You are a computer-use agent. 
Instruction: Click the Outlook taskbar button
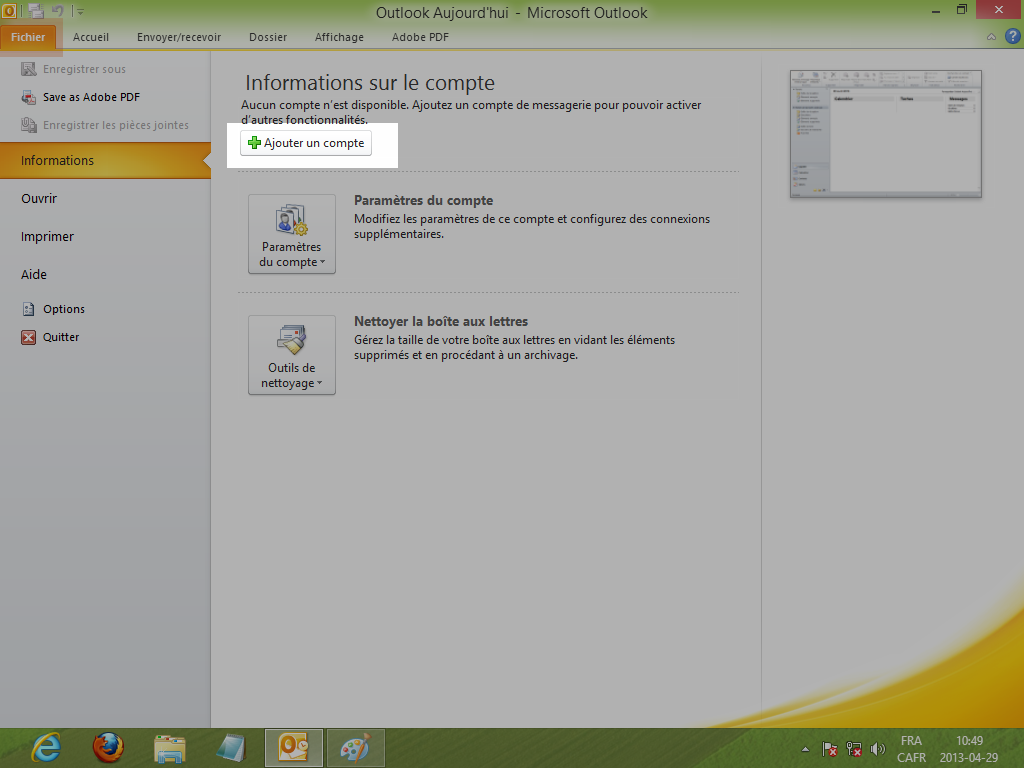tap(293, 748)
